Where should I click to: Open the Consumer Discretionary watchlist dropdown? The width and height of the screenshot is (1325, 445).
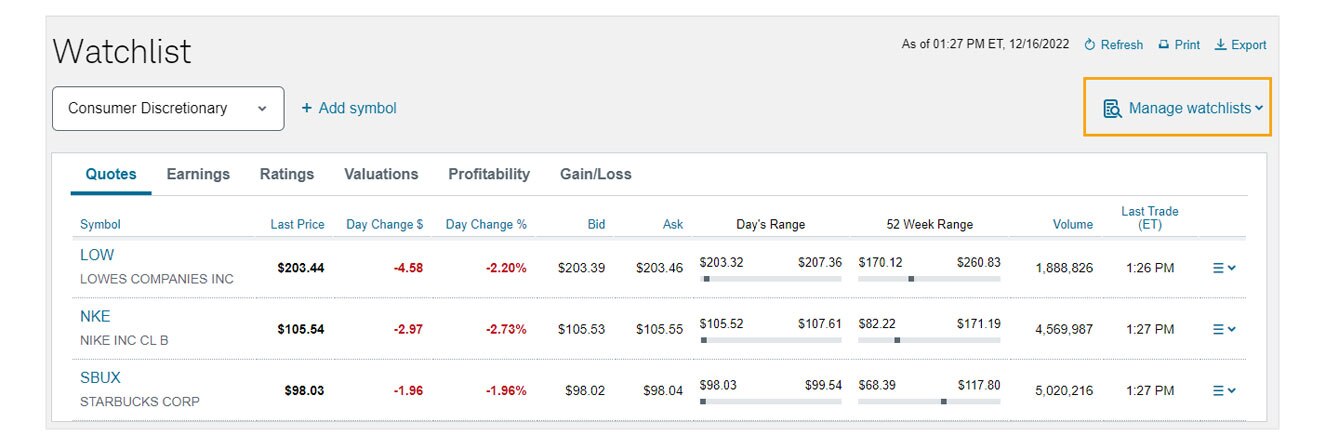168,108
